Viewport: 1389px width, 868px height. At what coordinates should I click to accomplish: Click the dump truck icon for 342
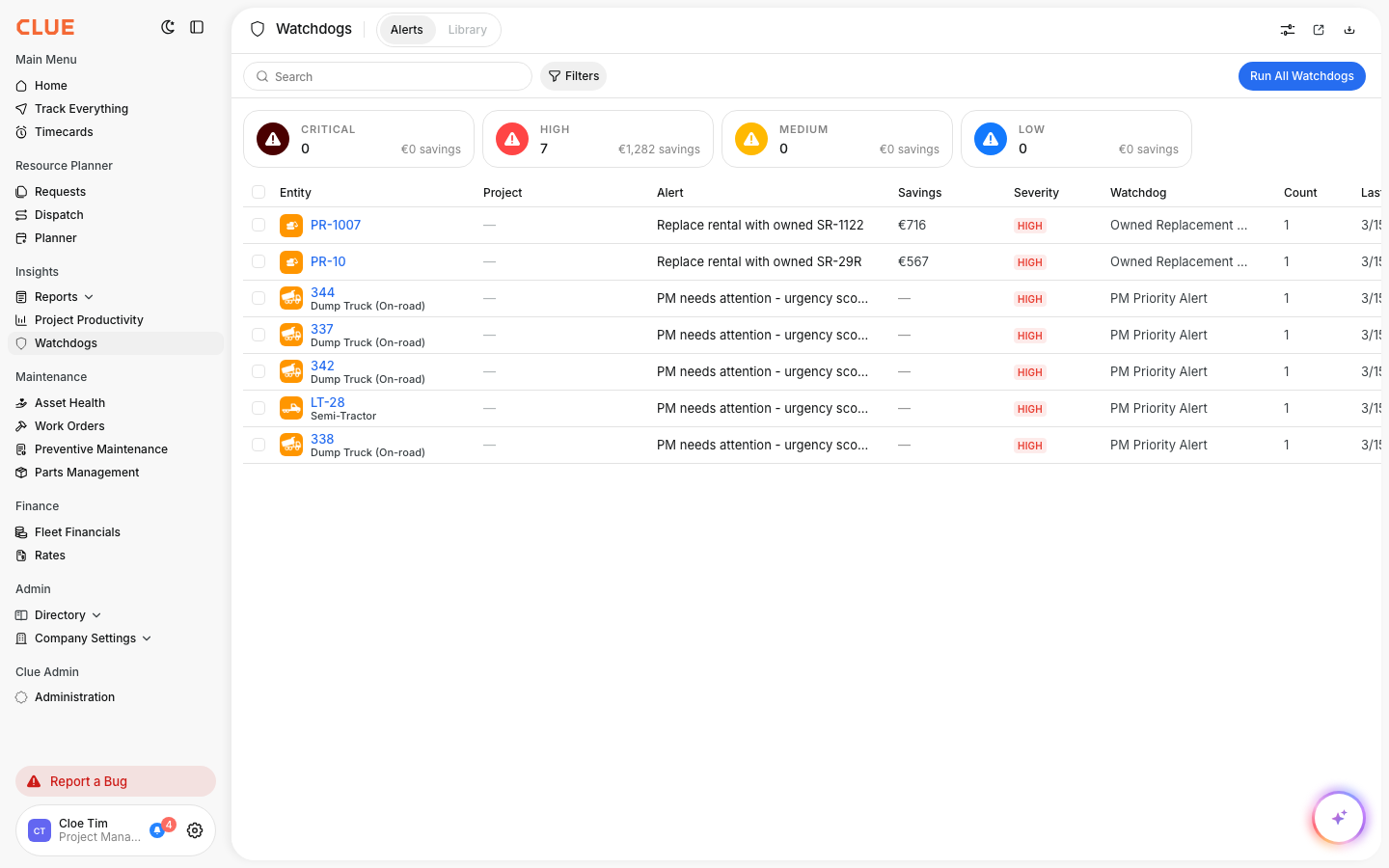291,372
